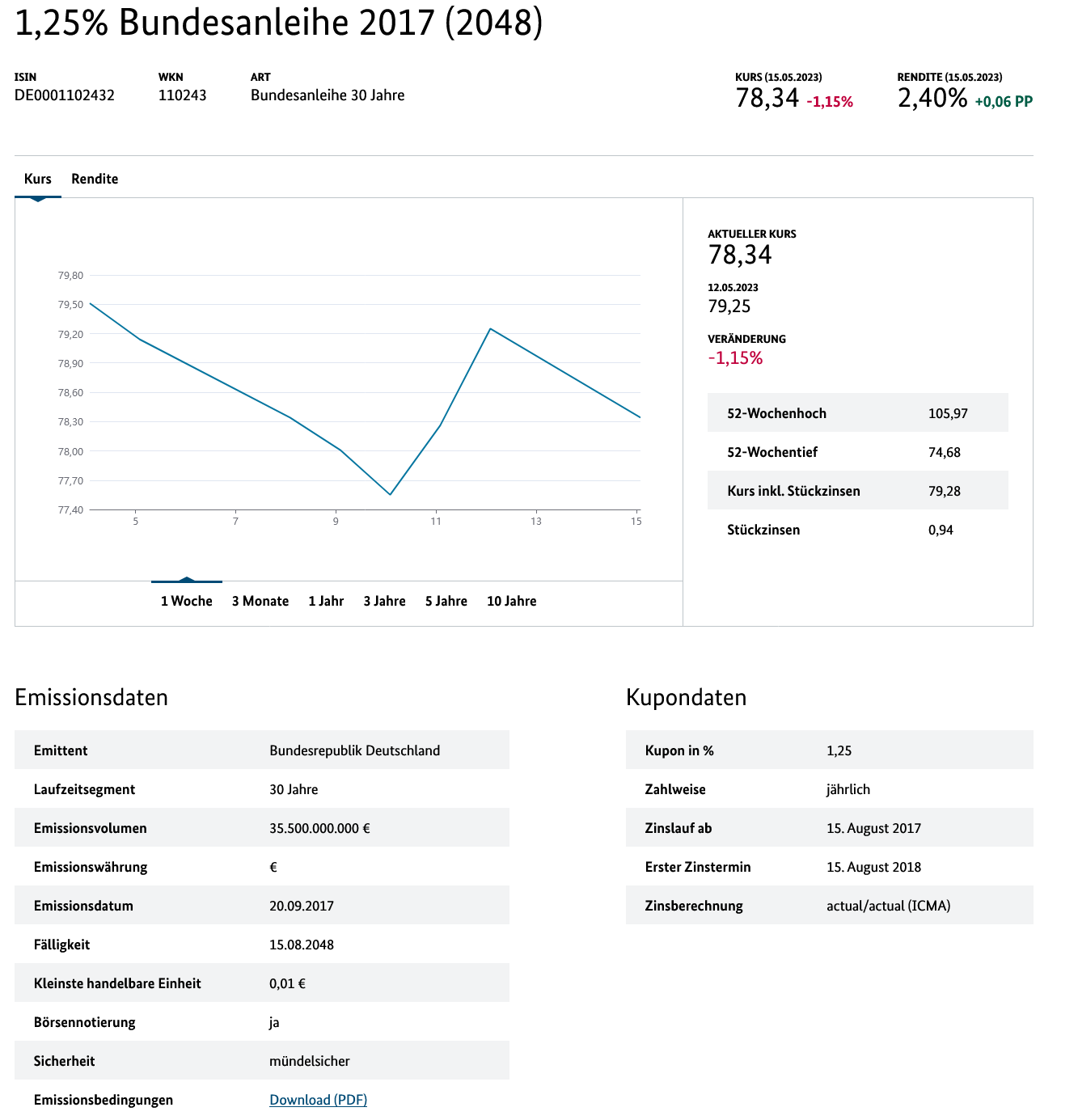The height and width of the screenshot is (1120, 1078).
Task: Select the 5 Jahre chart range
Action: tap(446, 601)
